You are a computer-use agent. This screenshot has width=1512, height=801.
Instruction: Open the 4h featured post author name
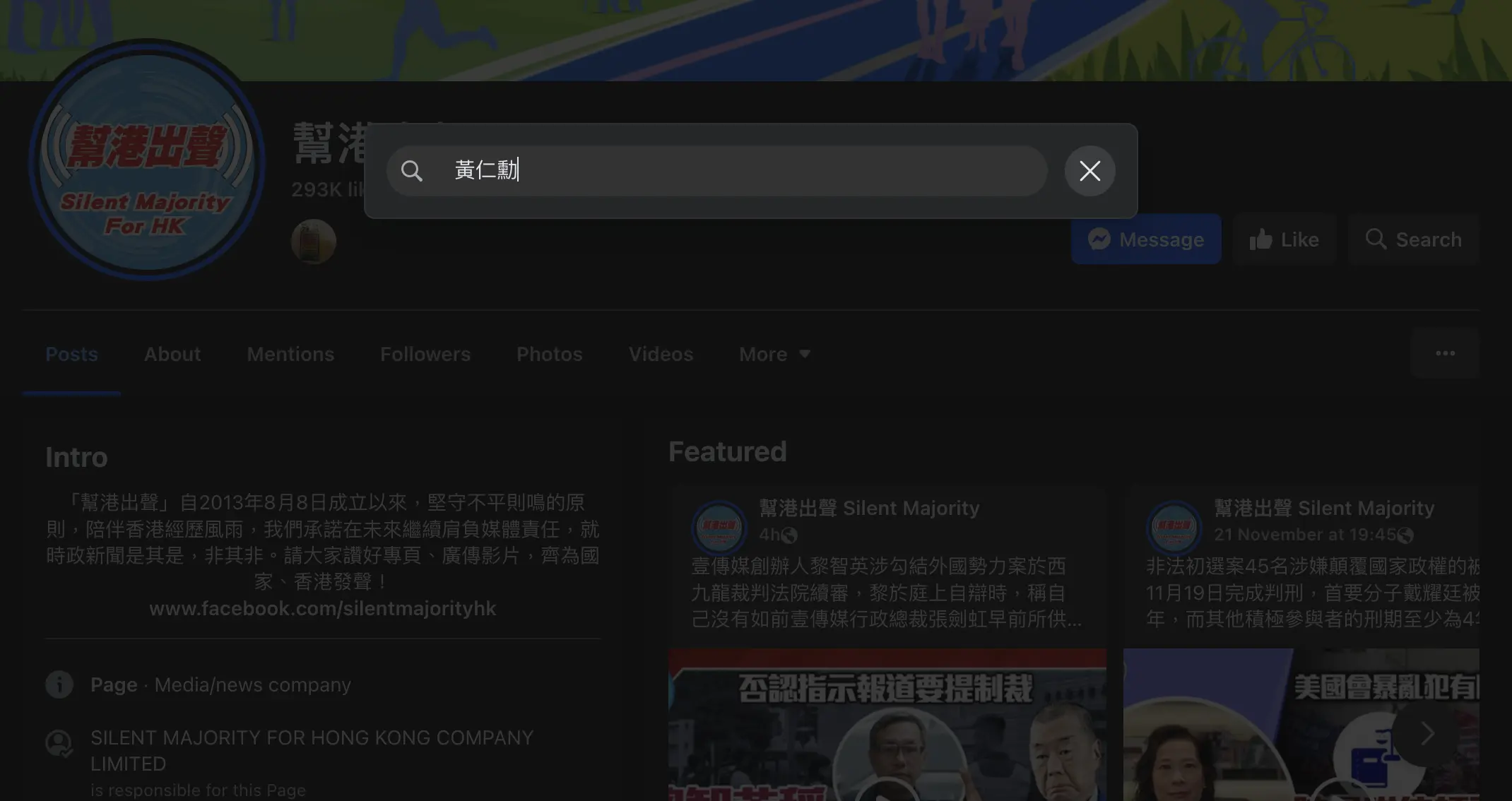coord(870,508)
